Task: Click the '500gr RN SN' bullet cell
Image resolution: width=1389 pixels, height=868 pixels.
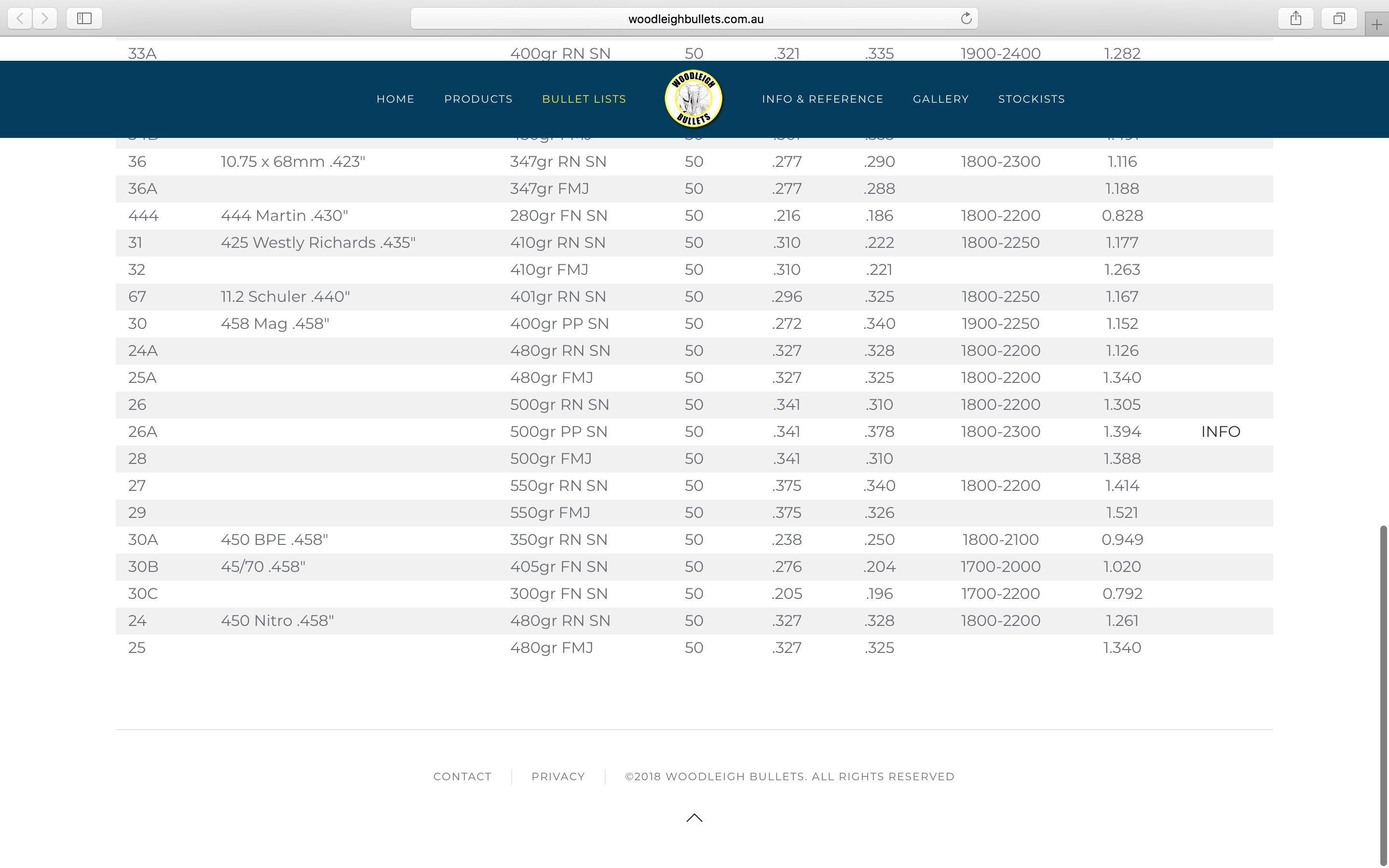Action: [559, 405]
